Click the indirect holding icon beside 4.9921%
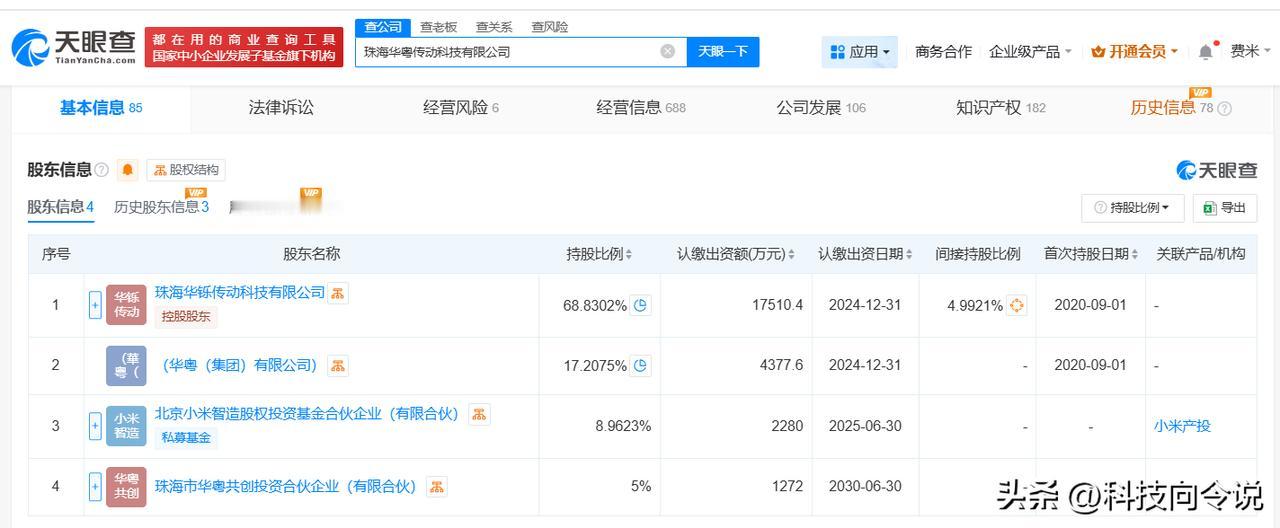Image resolution: width=1280 pixels, height=528 pixels. (1017, 305)
